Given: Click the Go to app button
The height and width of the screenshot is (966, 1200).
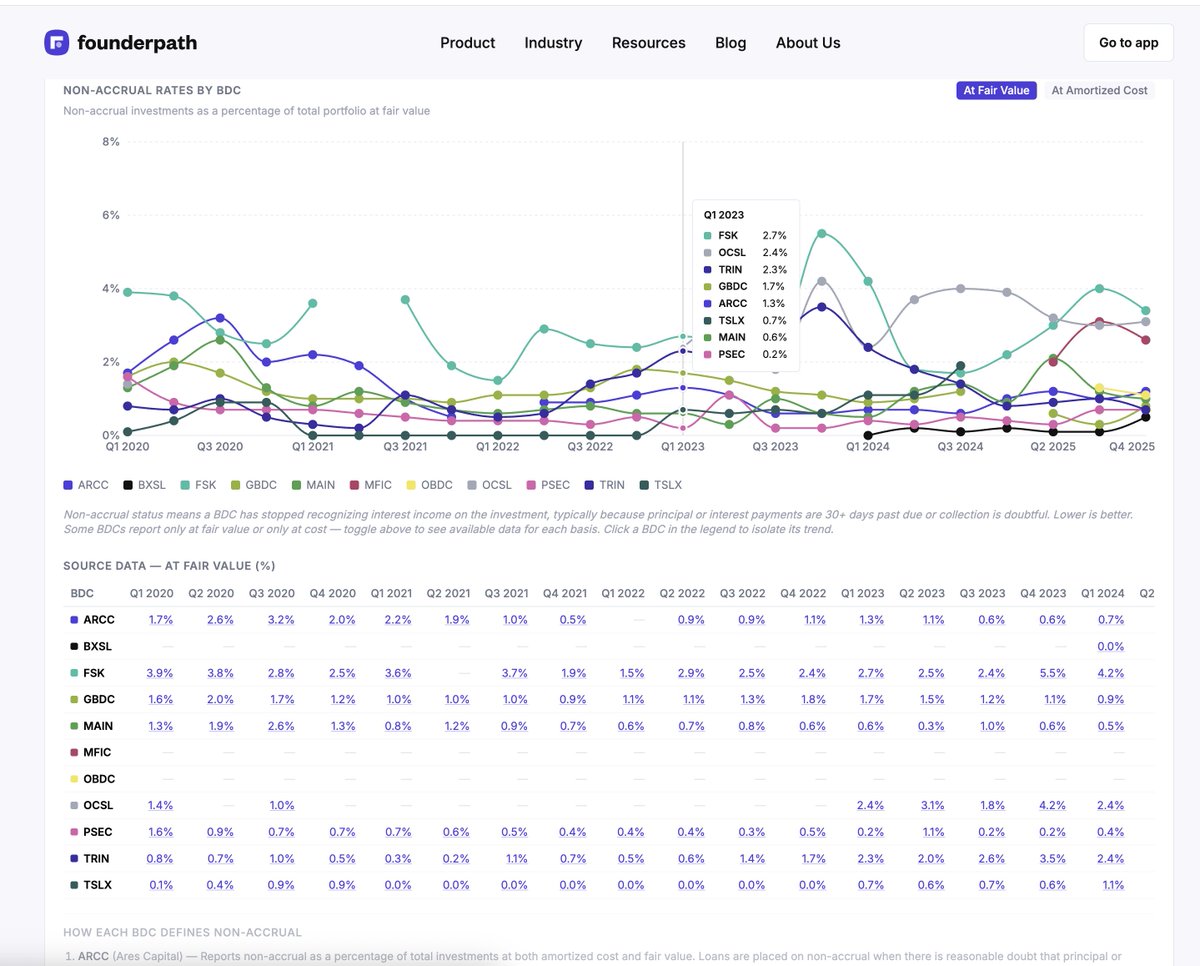Looking at the screenshot, I should [1128, 43].
